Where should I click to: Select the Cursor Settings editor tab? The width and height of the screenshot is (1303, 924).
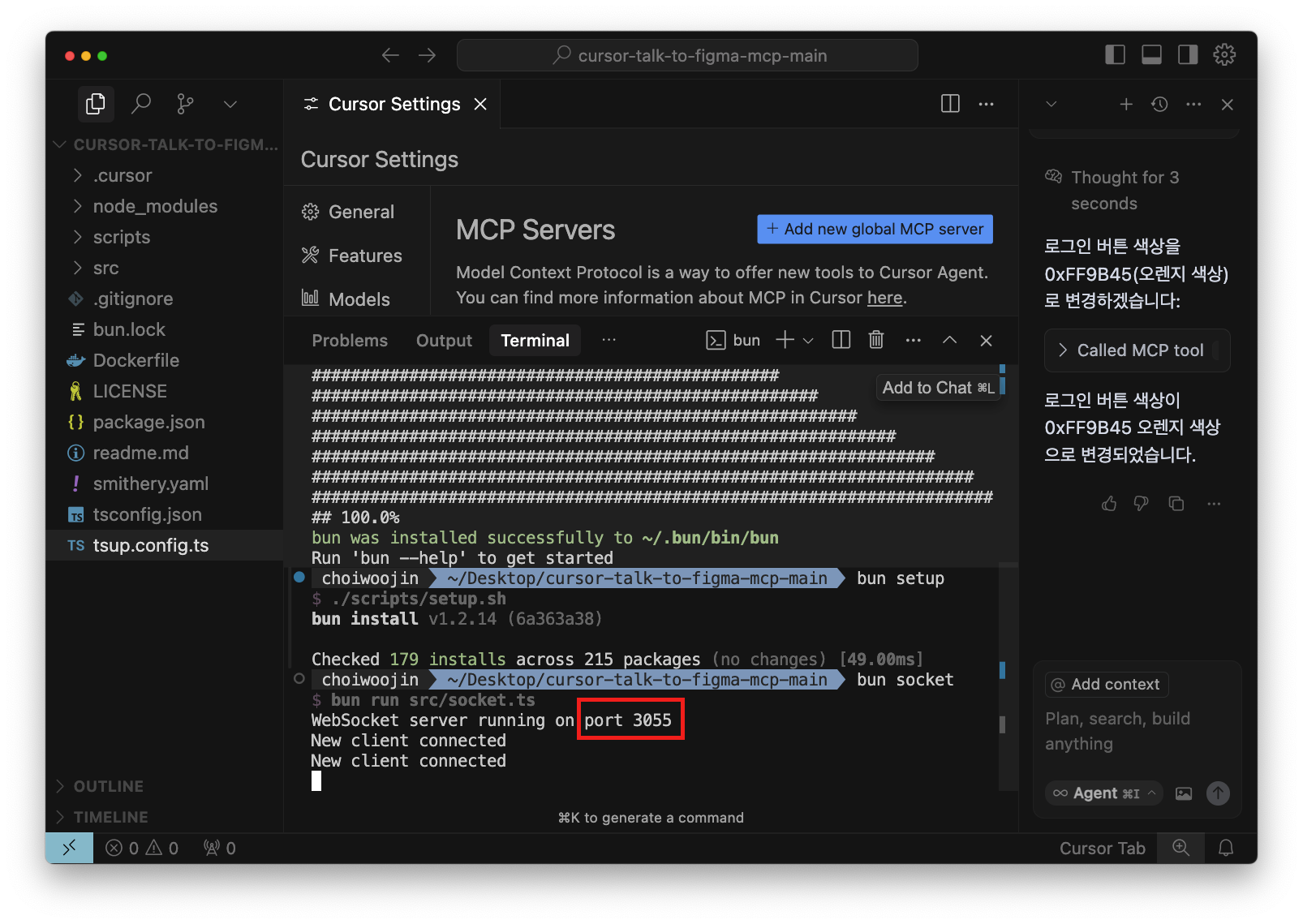click(393, 104)
